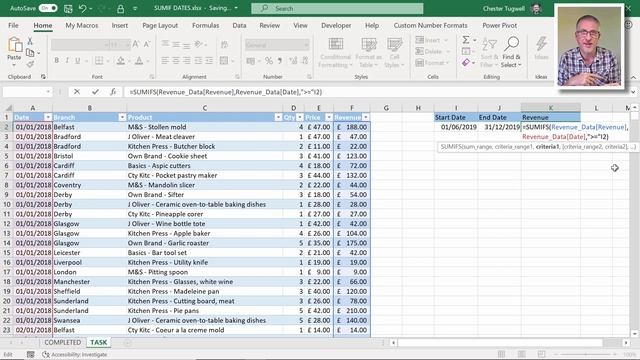Click the Copy icon in Clipboard group
640x360 pixels.
pyautogui.click(x=30, y=53)
